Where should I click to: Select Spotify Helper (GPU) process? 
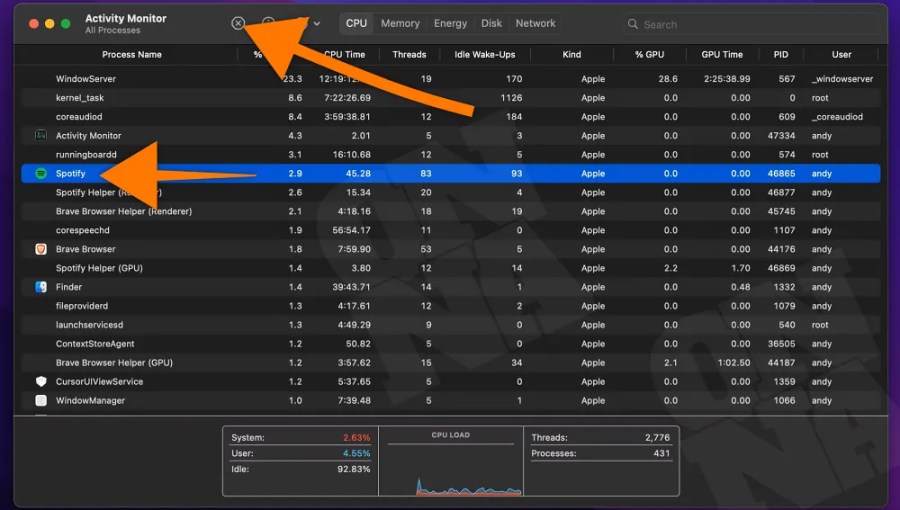click(x=99, y=268)
